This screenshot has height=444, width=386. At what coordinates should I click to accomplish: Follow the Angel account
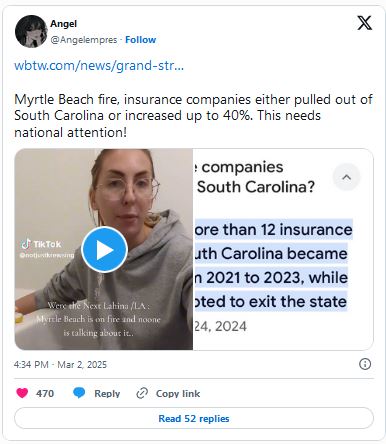coord(140,40)
